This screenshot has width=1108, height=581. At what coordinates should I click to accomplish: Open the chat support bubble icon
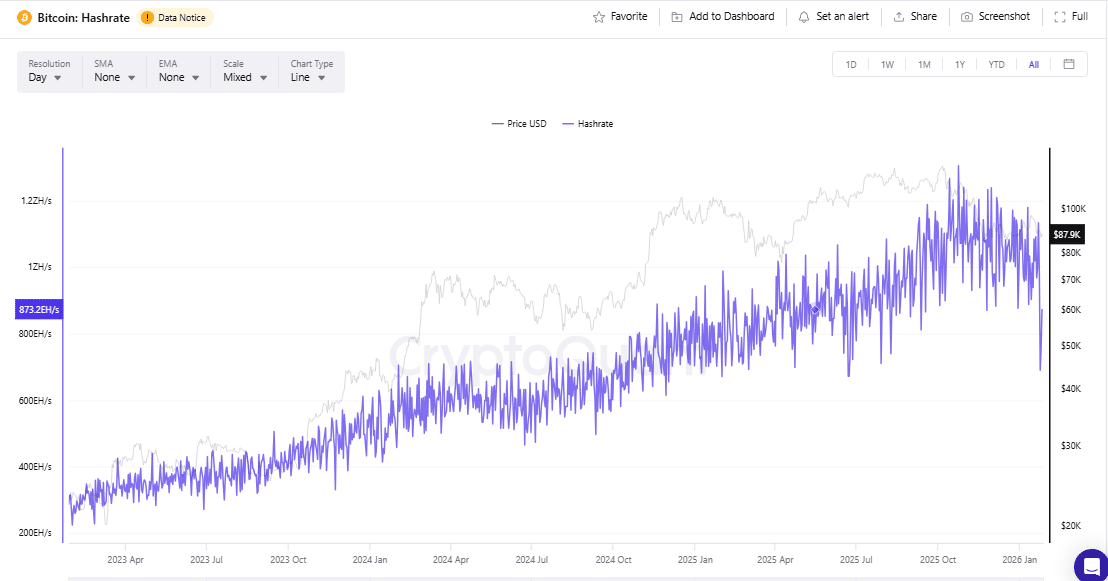[x=1090, y=566]
